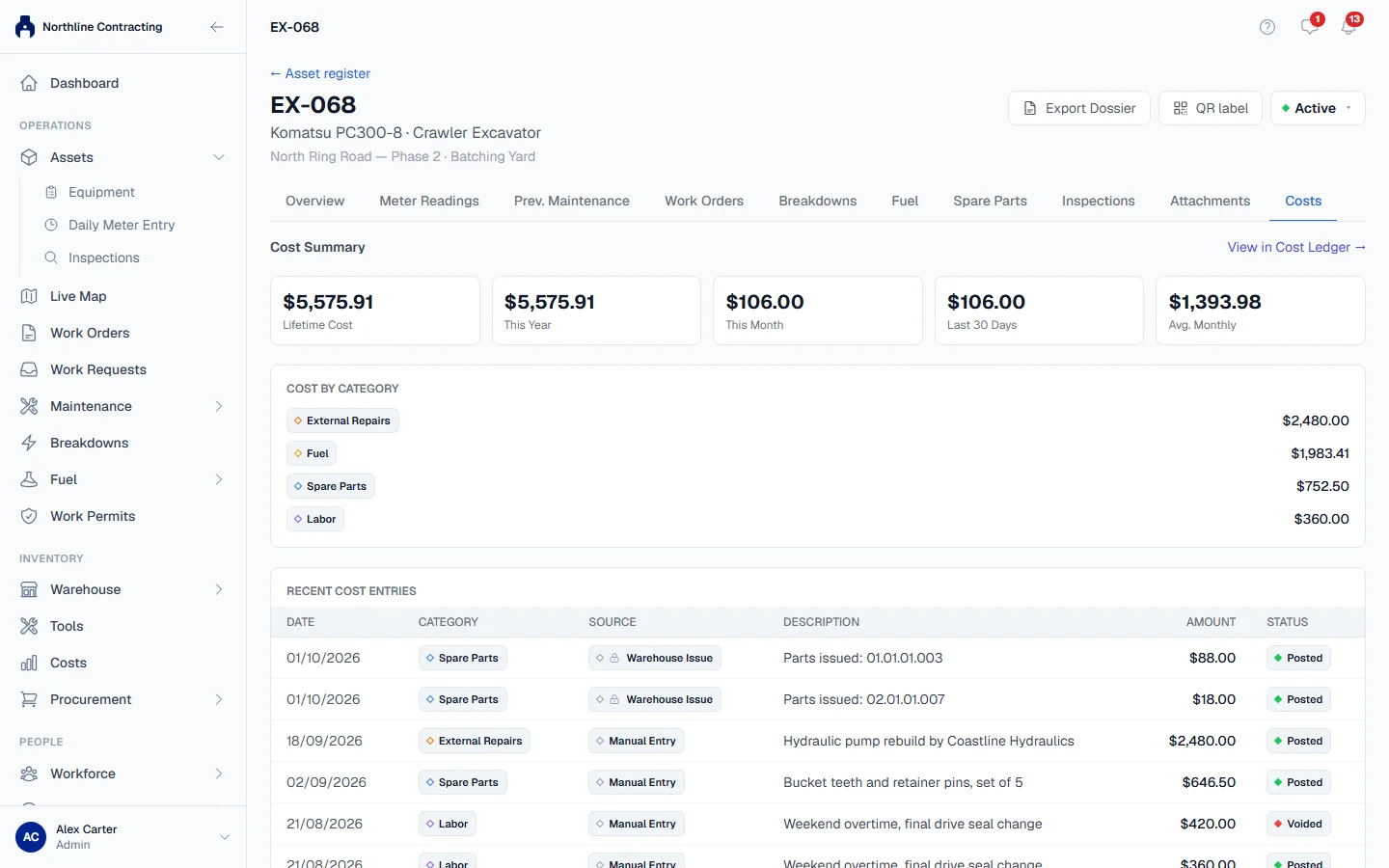This screenshot has height=868, width=1389.
Task: Go back via Asset register link
Action: click(x=320, y=73)
